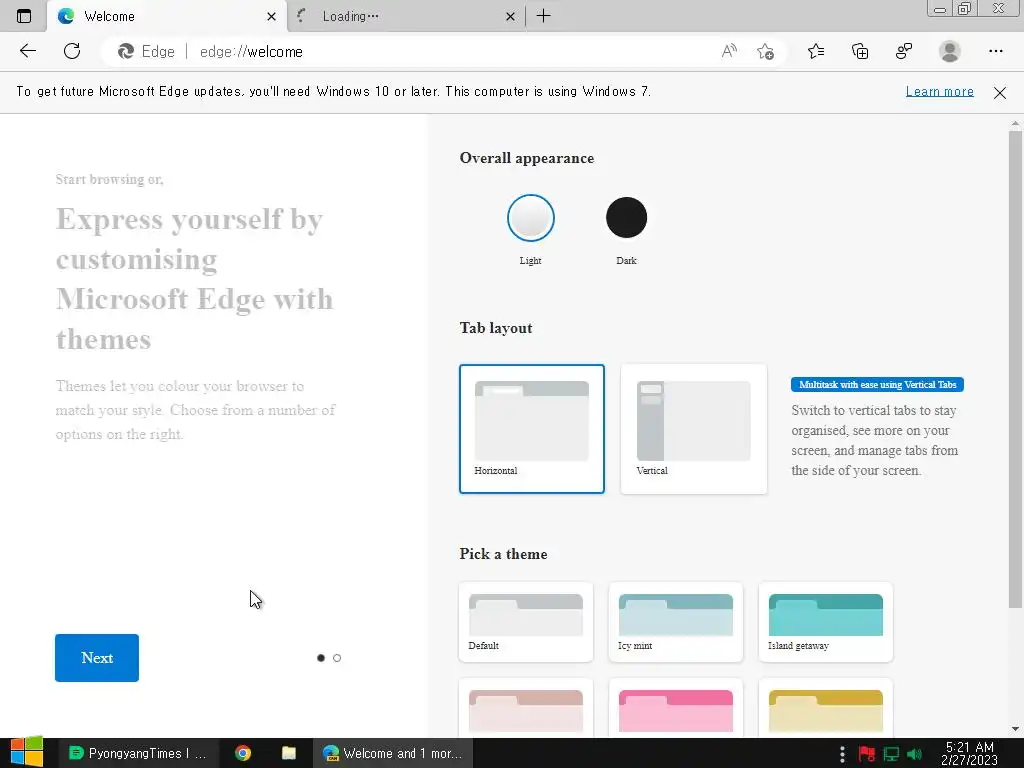Image resolution: width=1024 pixels, height=768 pixels.
Task: Open the Collections icon
Action: 860,51
